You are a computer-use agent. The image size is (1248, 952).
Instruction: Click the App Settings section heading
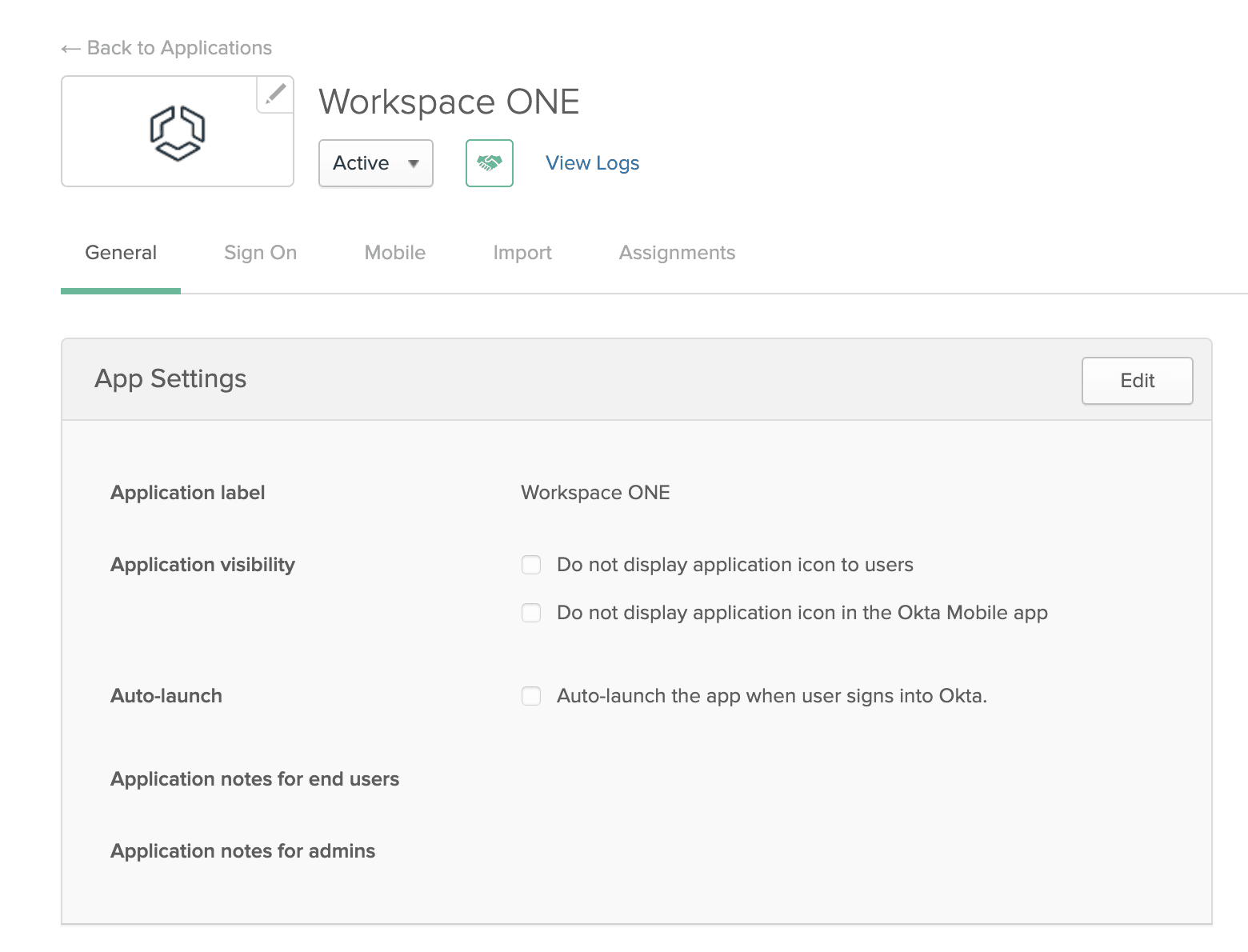(170, 378)
